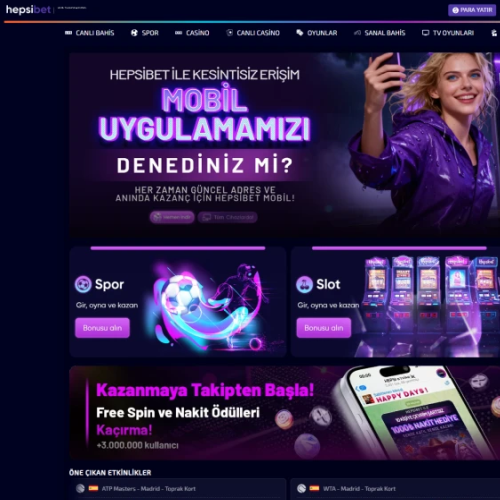
Task: Click the icon beside CANLI CASİNO
Action: click(230, 33)
